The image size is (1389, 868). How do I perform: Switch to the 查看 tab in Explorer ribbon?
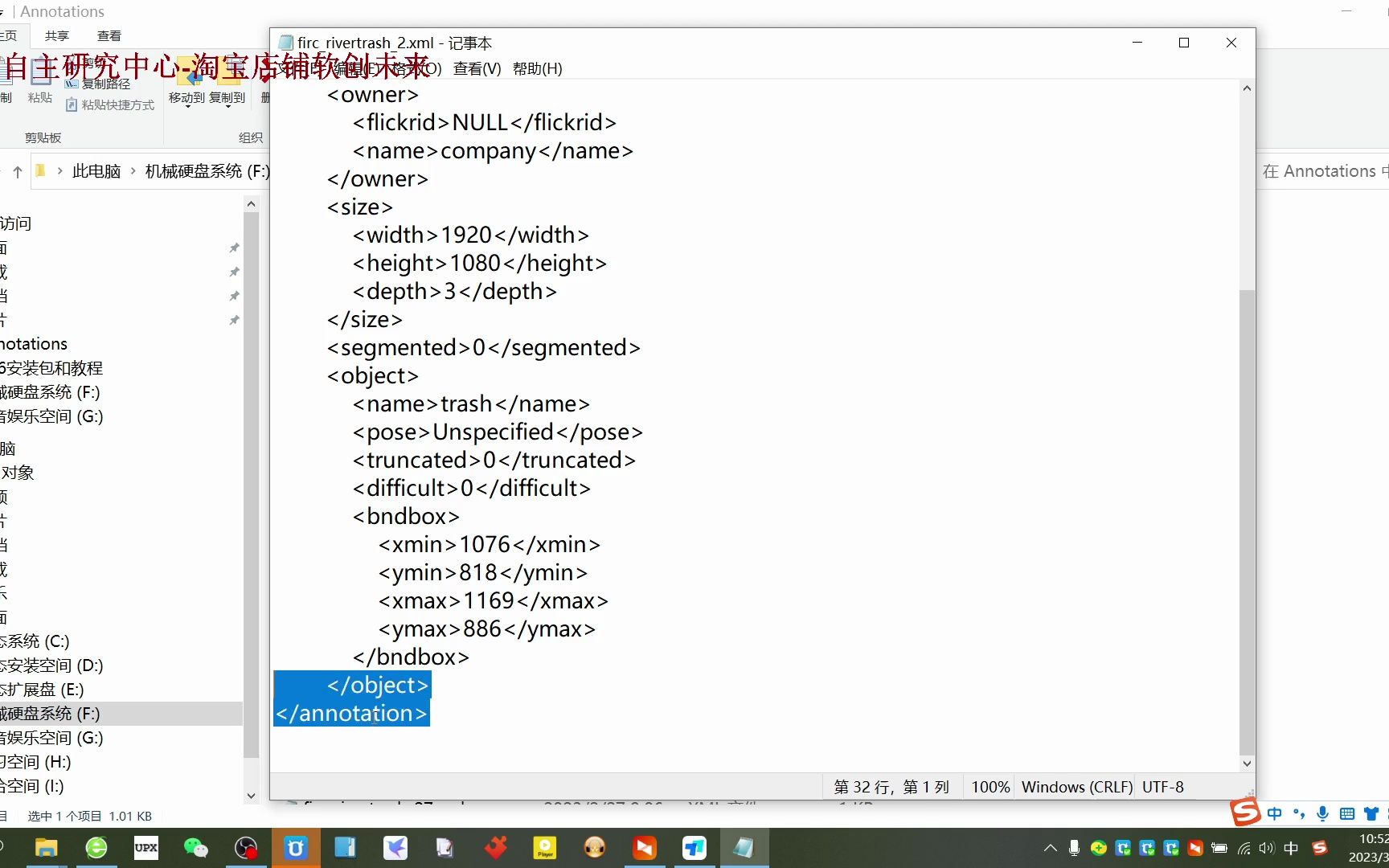tap(109, 35)
